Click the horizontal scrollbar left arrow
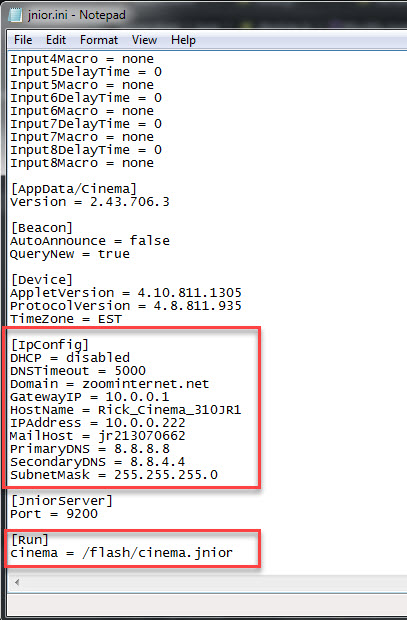The image size is (407, 620). pyautogui.click(x=17, y=582)
